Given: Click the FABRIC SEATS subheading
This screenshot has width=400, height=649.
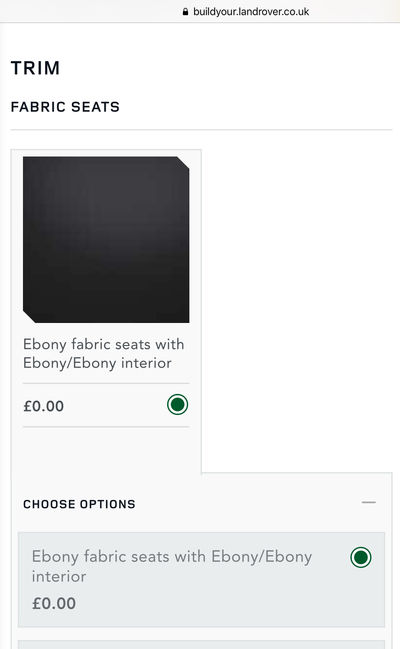Looking at the screenshot, I should click(65, 107).
